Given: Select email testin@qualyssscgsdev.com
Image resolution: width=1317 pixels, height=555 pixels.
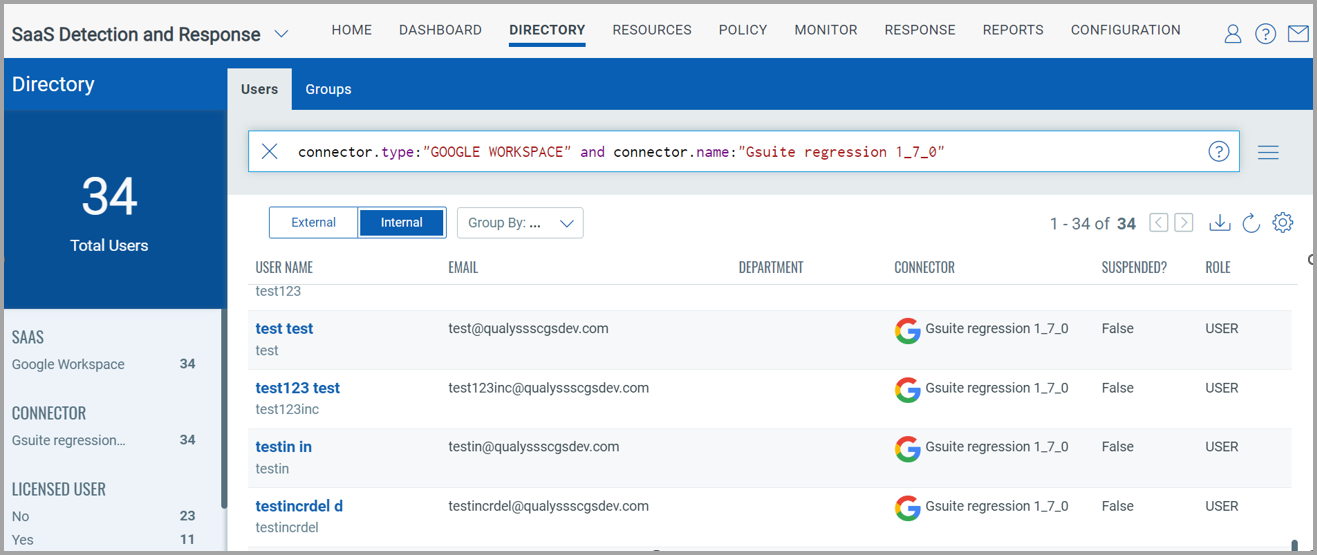Looking at the screenshot, I should (533, 447).
